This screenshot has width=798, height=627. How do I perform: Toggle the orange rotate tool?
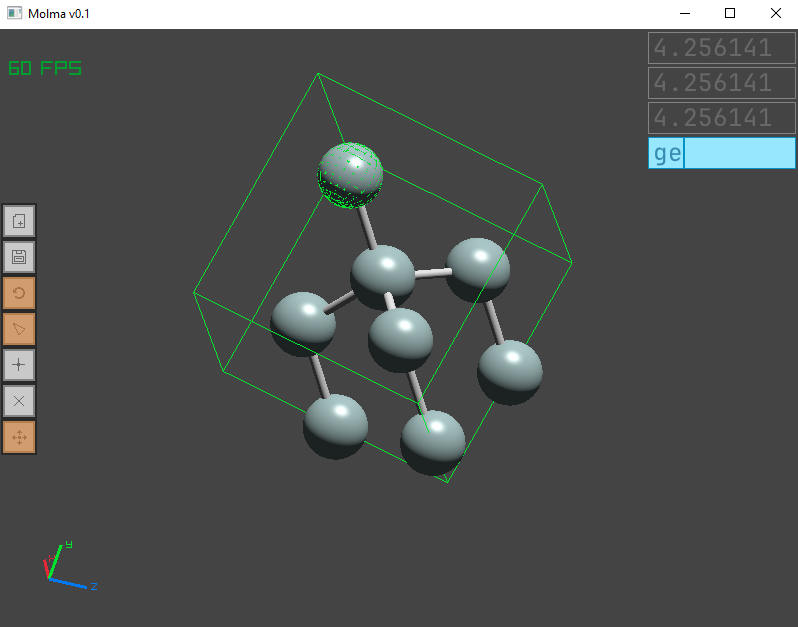point(19,293)
